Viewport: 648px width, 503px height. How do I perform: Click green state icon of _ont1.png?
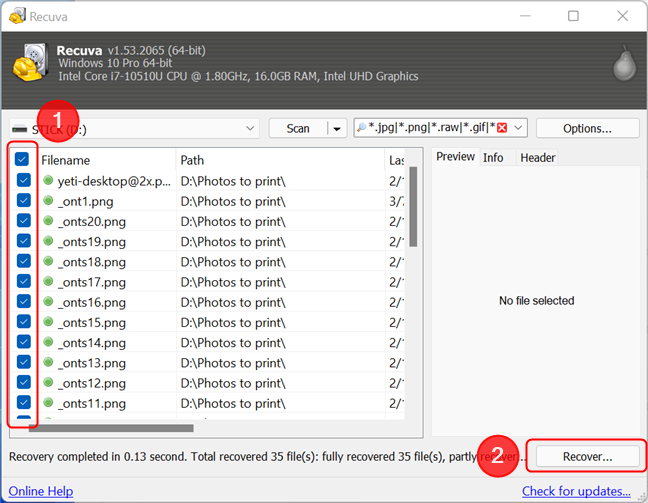pos(48,200)
